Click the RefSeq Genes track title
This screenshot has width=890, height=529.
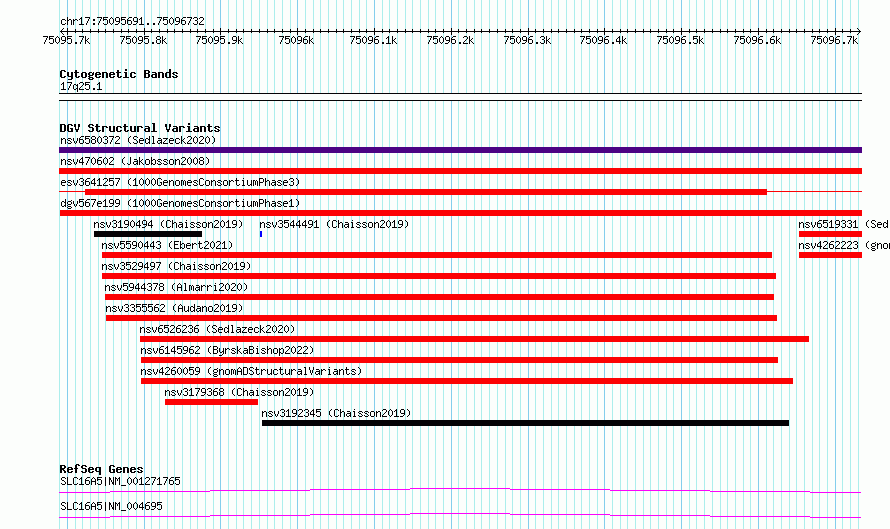[101, 469]
